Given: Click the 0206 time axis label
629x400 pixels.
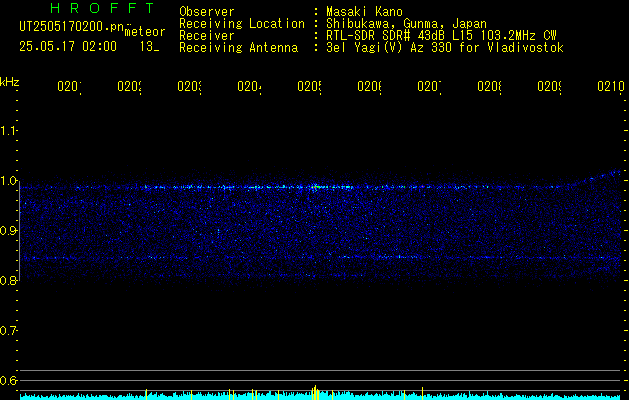Looking at the screenshot, I should click(369, 86).
